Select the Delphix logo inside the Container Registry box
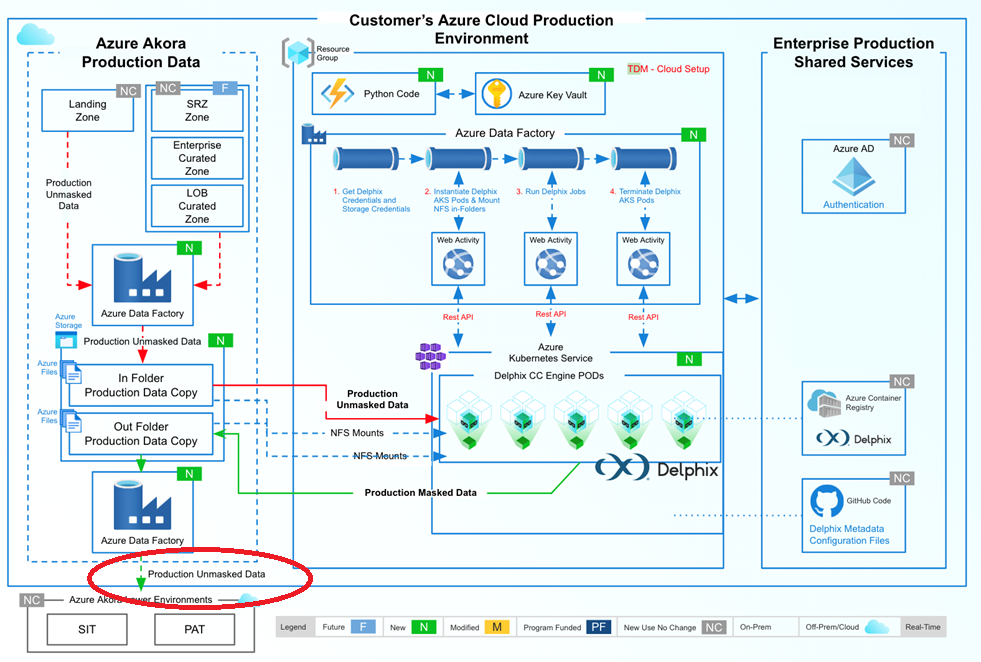 pyautogui.click(x=853, y=439)
